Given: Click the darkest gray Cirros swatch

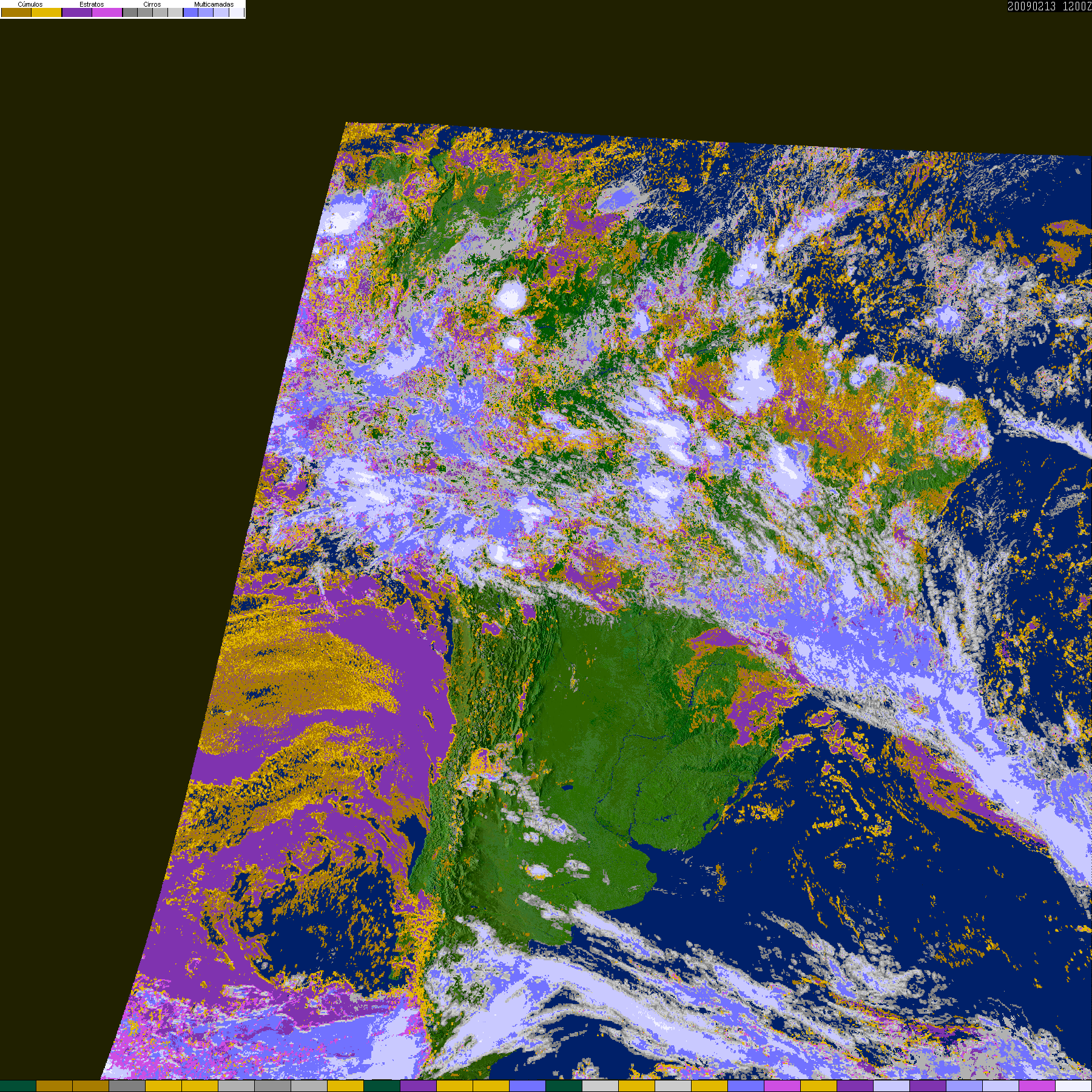Looking at the screenshot, I should tap(130, 12).
